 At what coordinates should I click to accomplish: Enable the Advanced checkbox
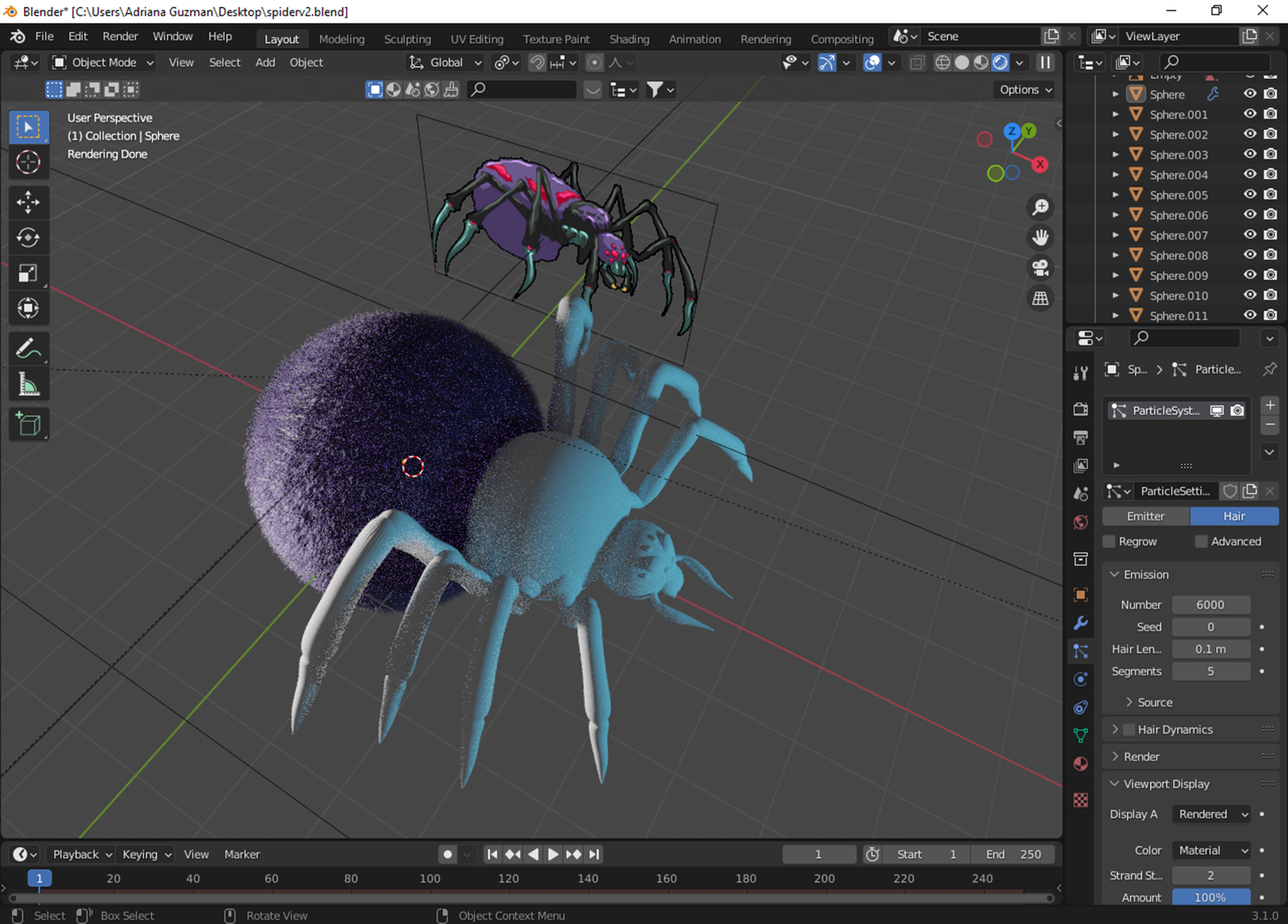click(1201, 542)
